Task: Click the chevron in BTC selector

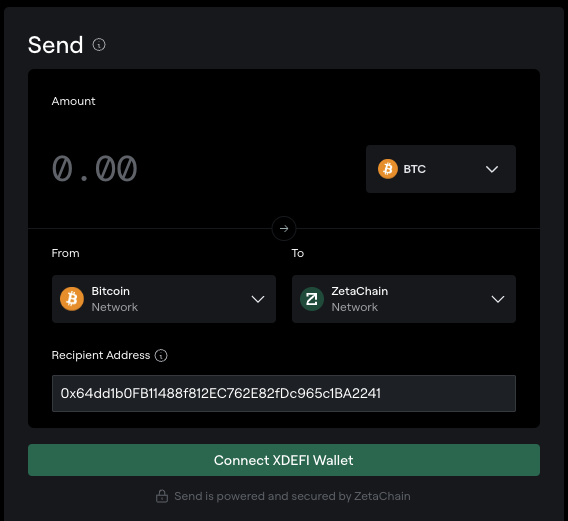Action: (492, 169)
